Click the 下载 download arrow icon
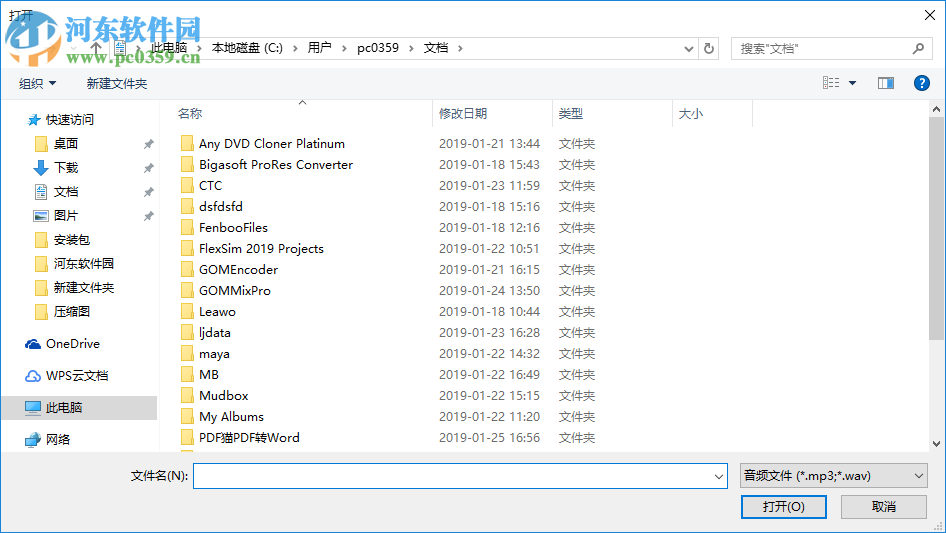 40,167
